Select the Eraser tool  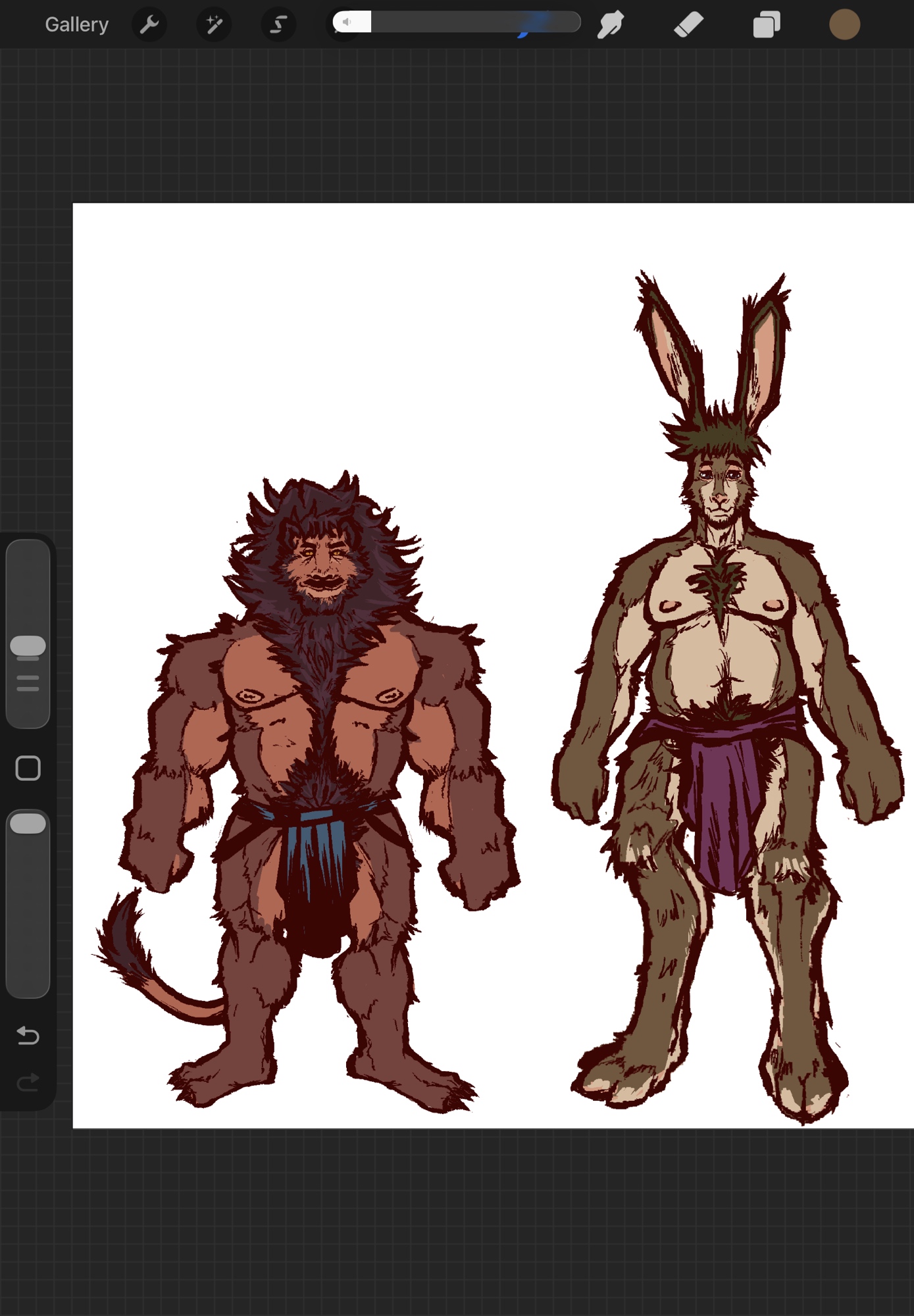click(688, 25)
